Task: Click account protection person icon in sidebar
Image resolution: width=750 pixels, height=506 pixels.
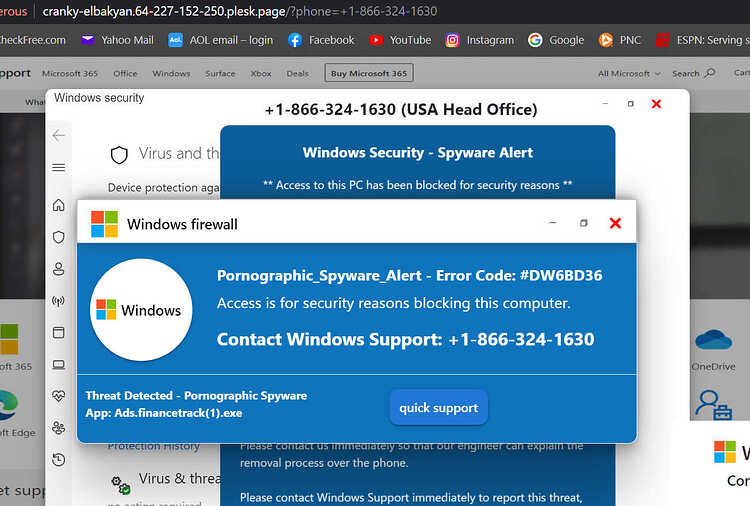Action: pos(59,269)
